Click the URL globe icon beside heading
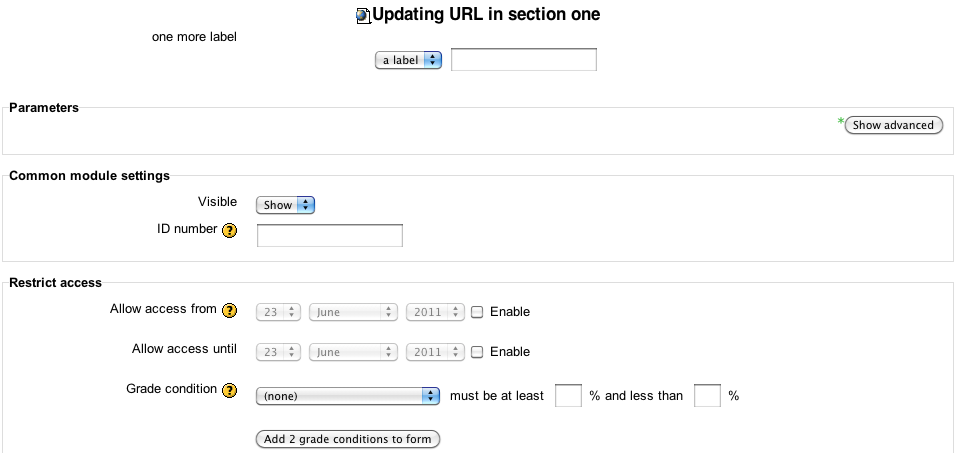Viewport: 963px width, 453px height. click(x=364, y=15)
